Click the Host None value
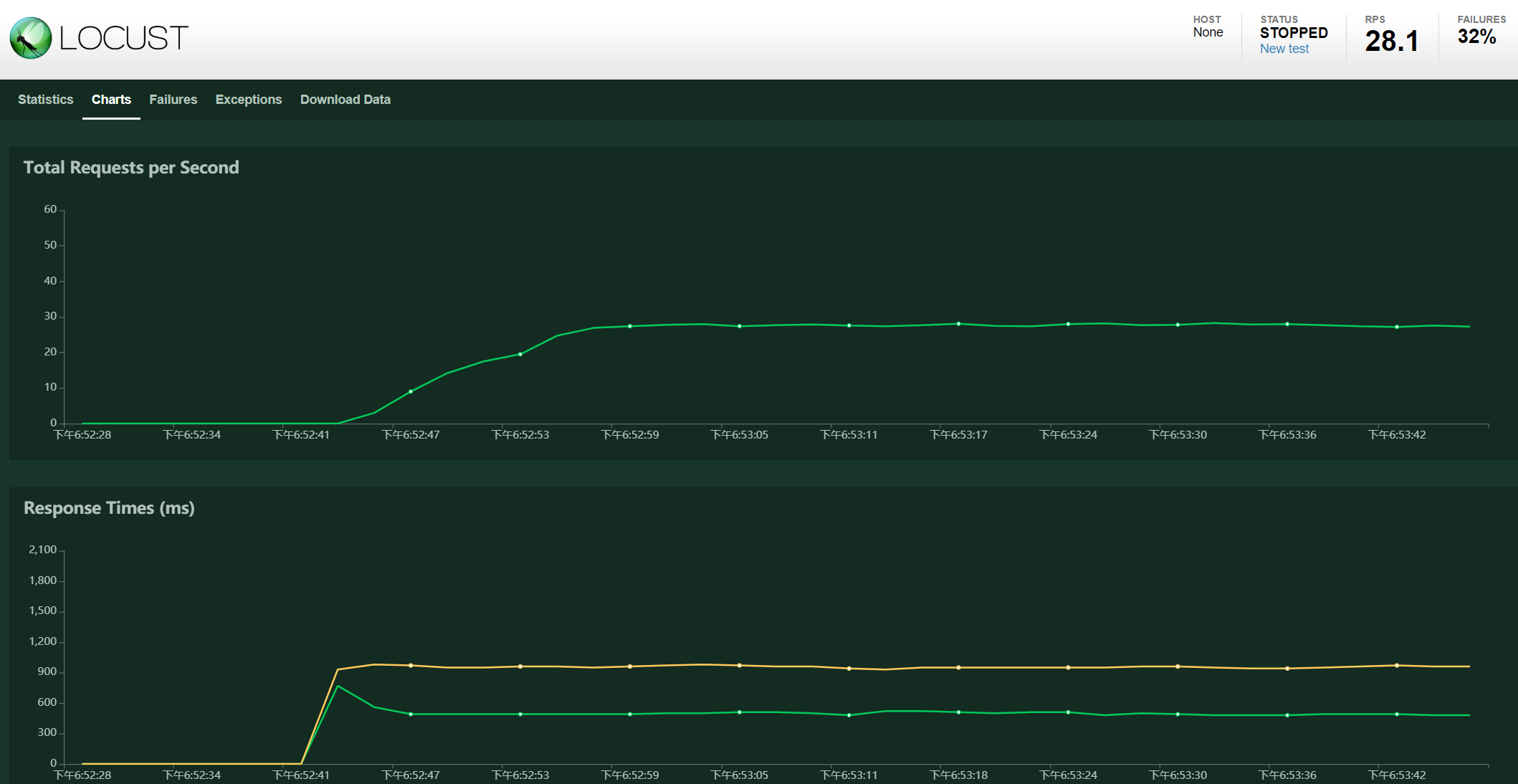The image size is (1518, 784). pos(1208,32)
